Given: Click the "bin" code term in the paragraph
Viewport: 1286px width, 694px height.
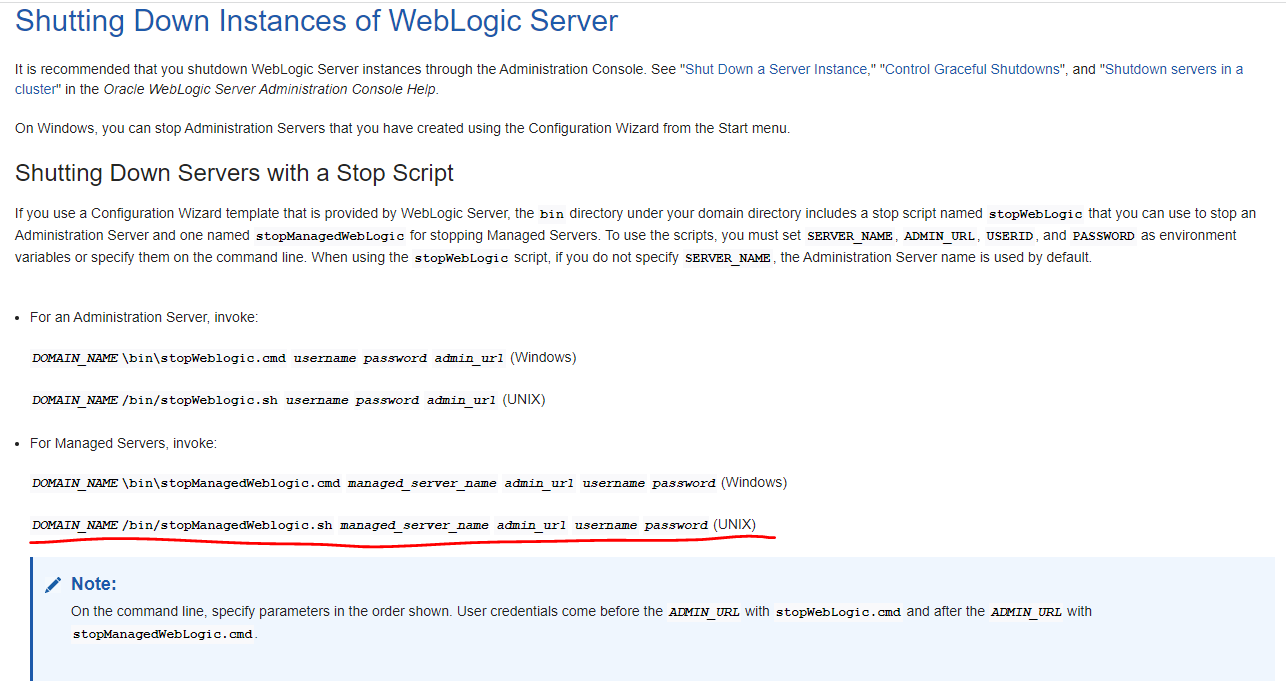Looking at the screenshot, I should [x=551, y=214].
